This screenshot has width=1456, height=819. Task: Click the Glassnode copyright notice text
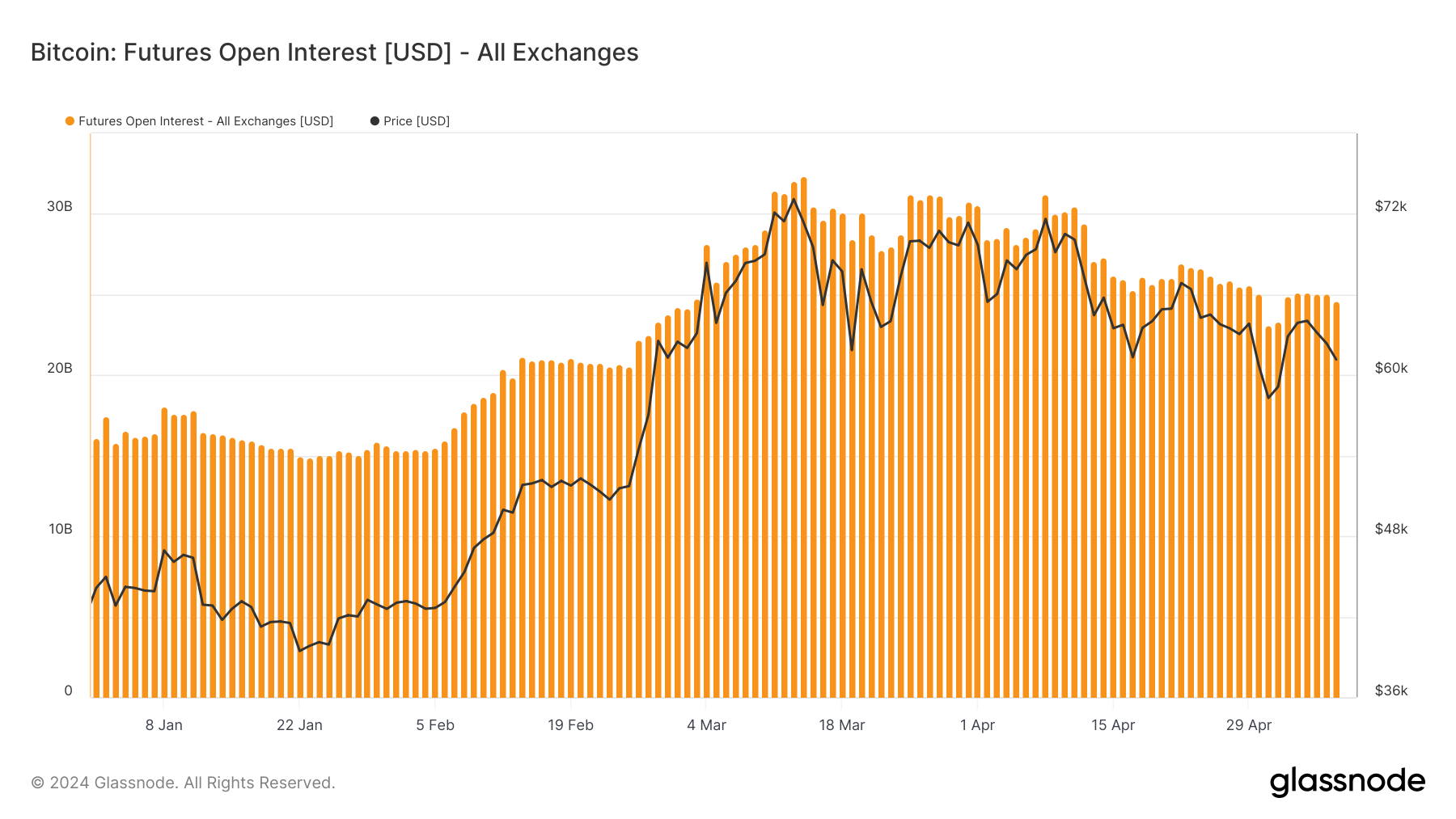pos(183,783)
